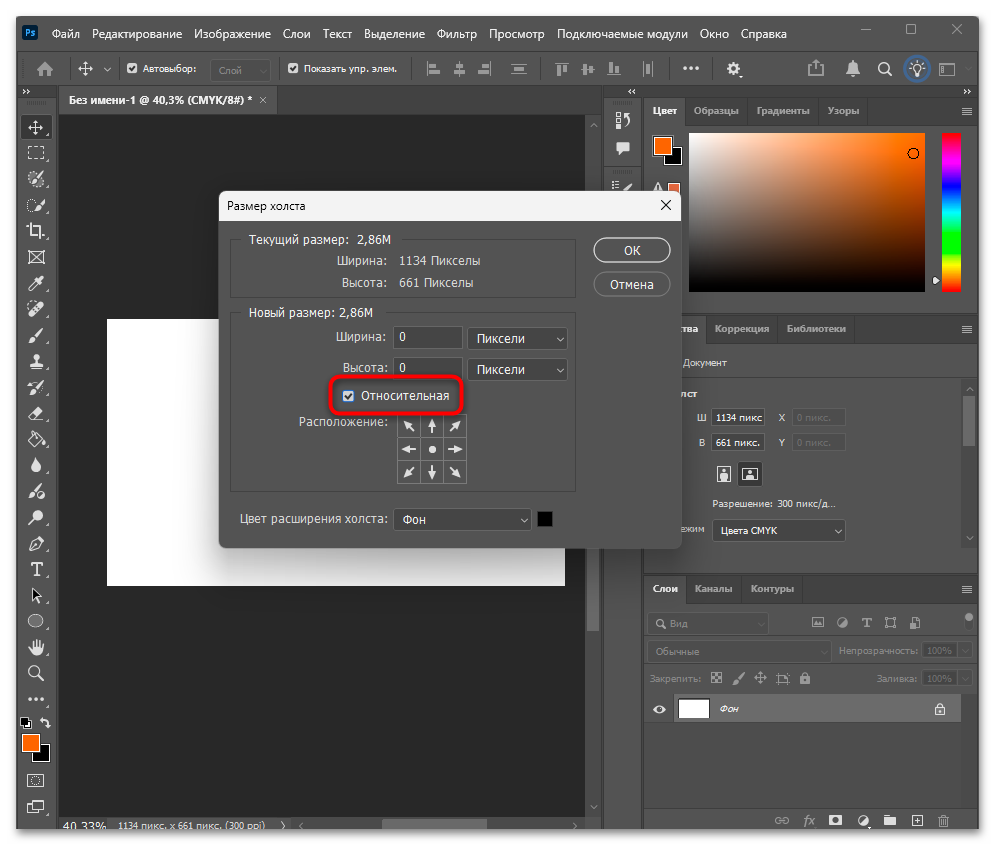
Task: Set anchor to top-left arrow
Action: click(x=409, y=426)
